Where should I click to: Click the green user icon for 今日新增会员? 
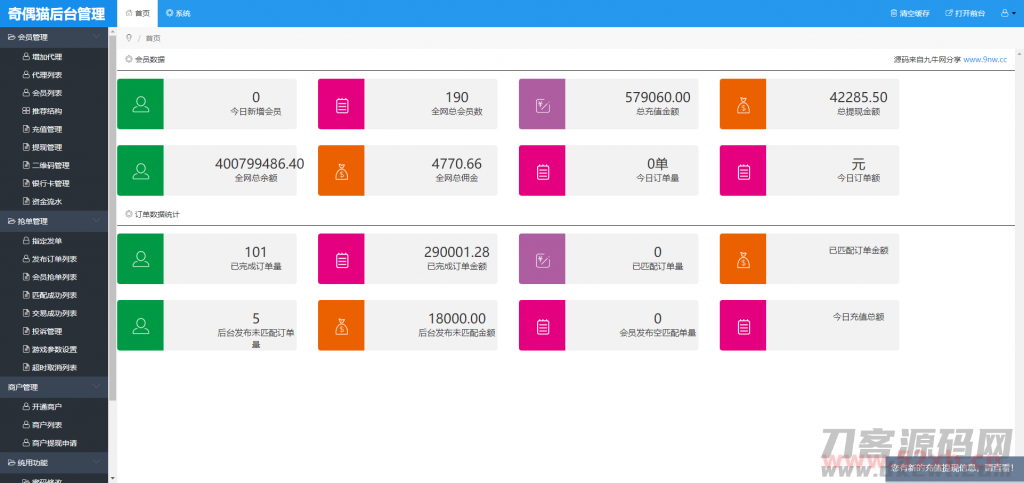pos(140,104)
